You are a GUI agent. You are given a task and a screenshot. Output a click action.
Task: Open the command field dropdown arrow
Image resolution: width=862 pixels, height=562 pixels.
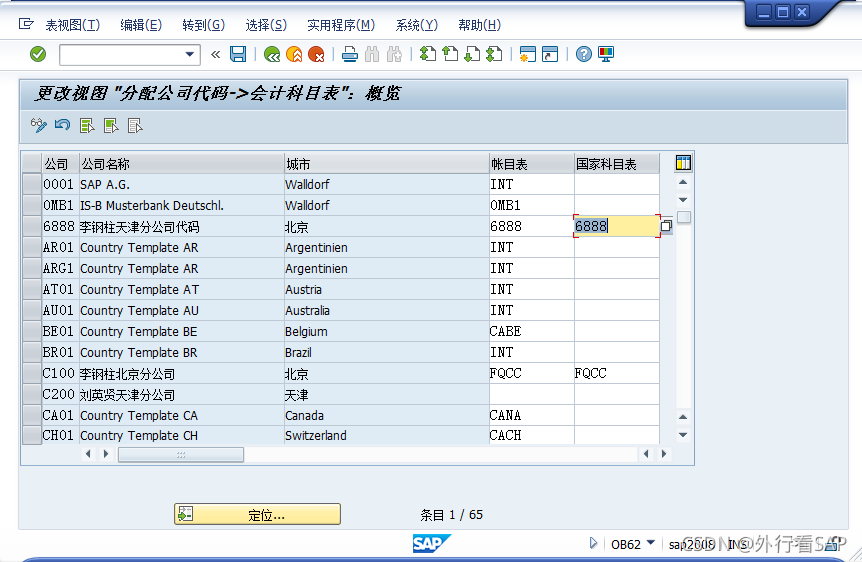coord(189,54)
